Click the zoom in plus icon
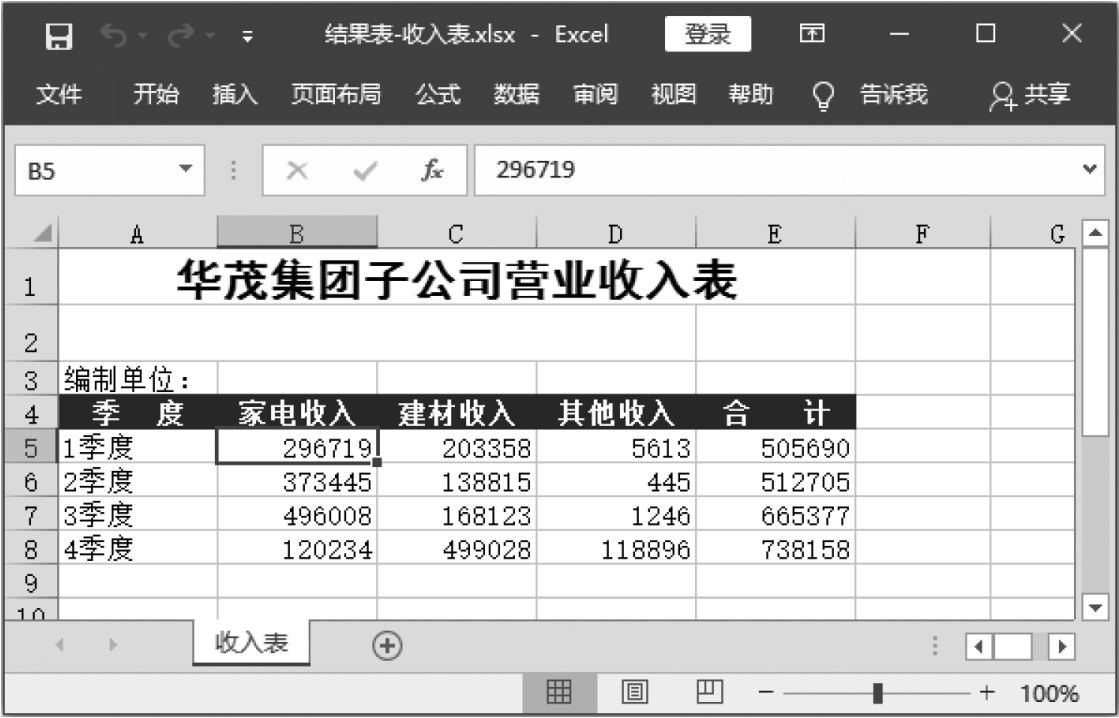 coord(987,693)
